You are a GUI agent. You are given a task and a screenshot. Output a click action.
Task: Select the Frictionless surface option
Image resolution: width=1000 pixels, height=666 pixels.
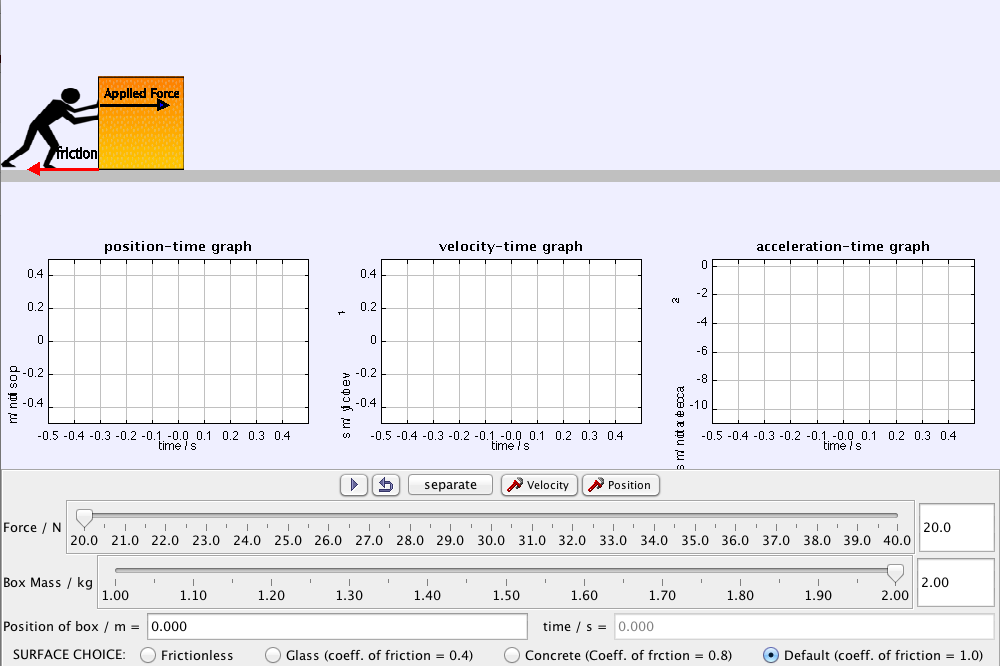[x=148, y=655]
